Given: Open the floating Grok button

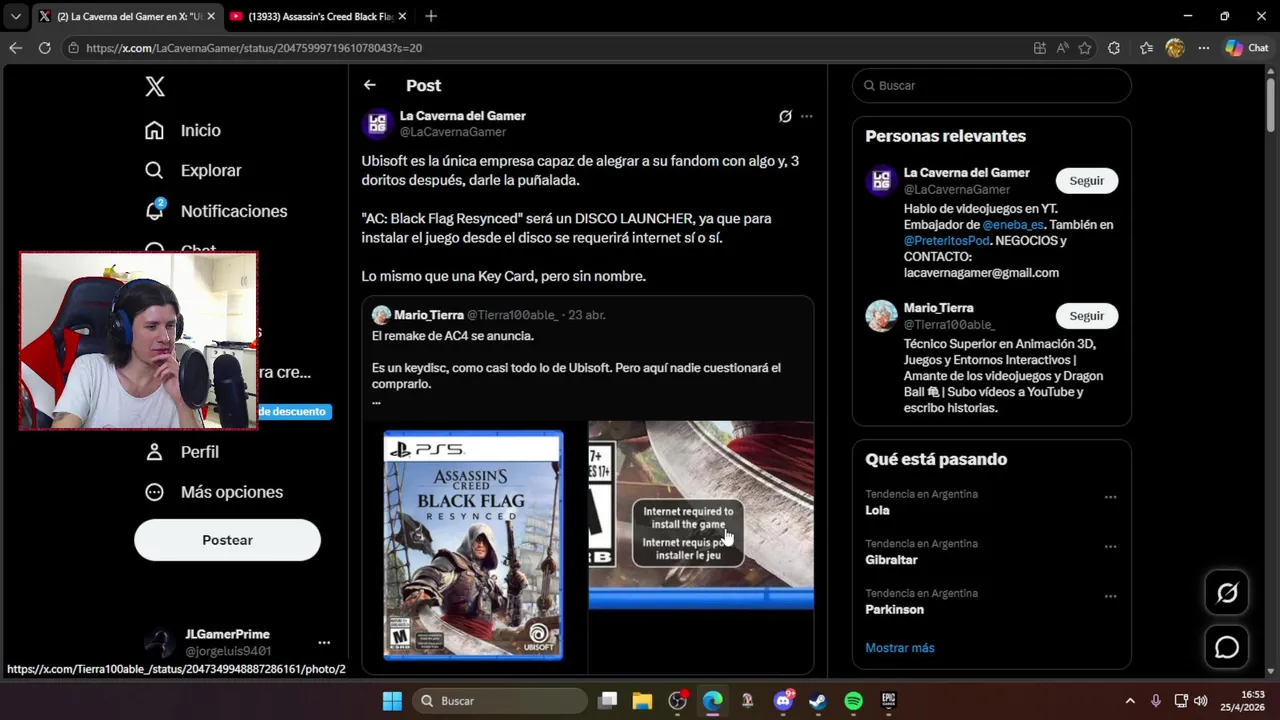Looking at the screenshot, I should click(x=1227, y=593).
